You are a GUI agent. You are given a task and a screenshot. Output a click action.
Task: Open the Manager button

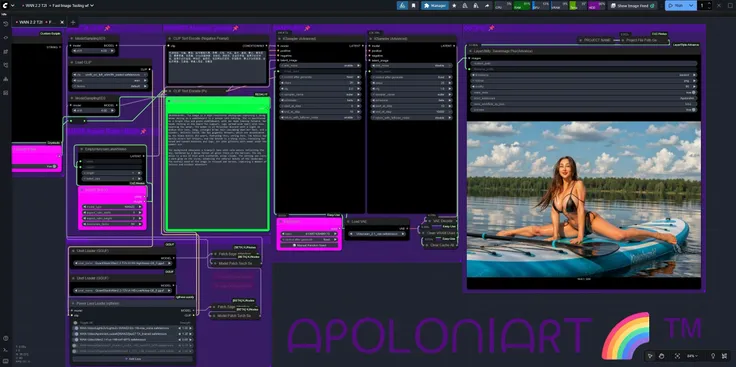[x=435, y=6]
